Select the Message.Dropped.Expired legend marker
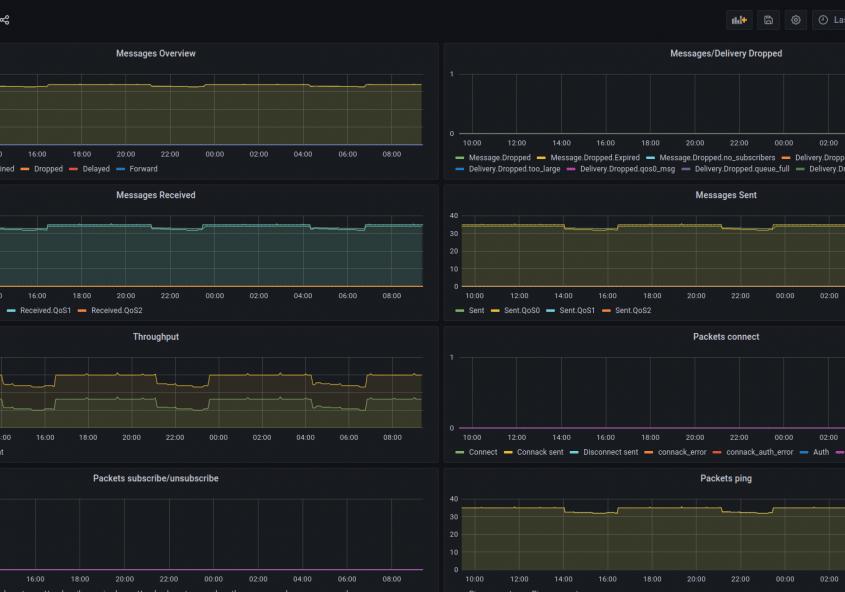The height and width of the screenshot is (592, 845). click(542, 159)
